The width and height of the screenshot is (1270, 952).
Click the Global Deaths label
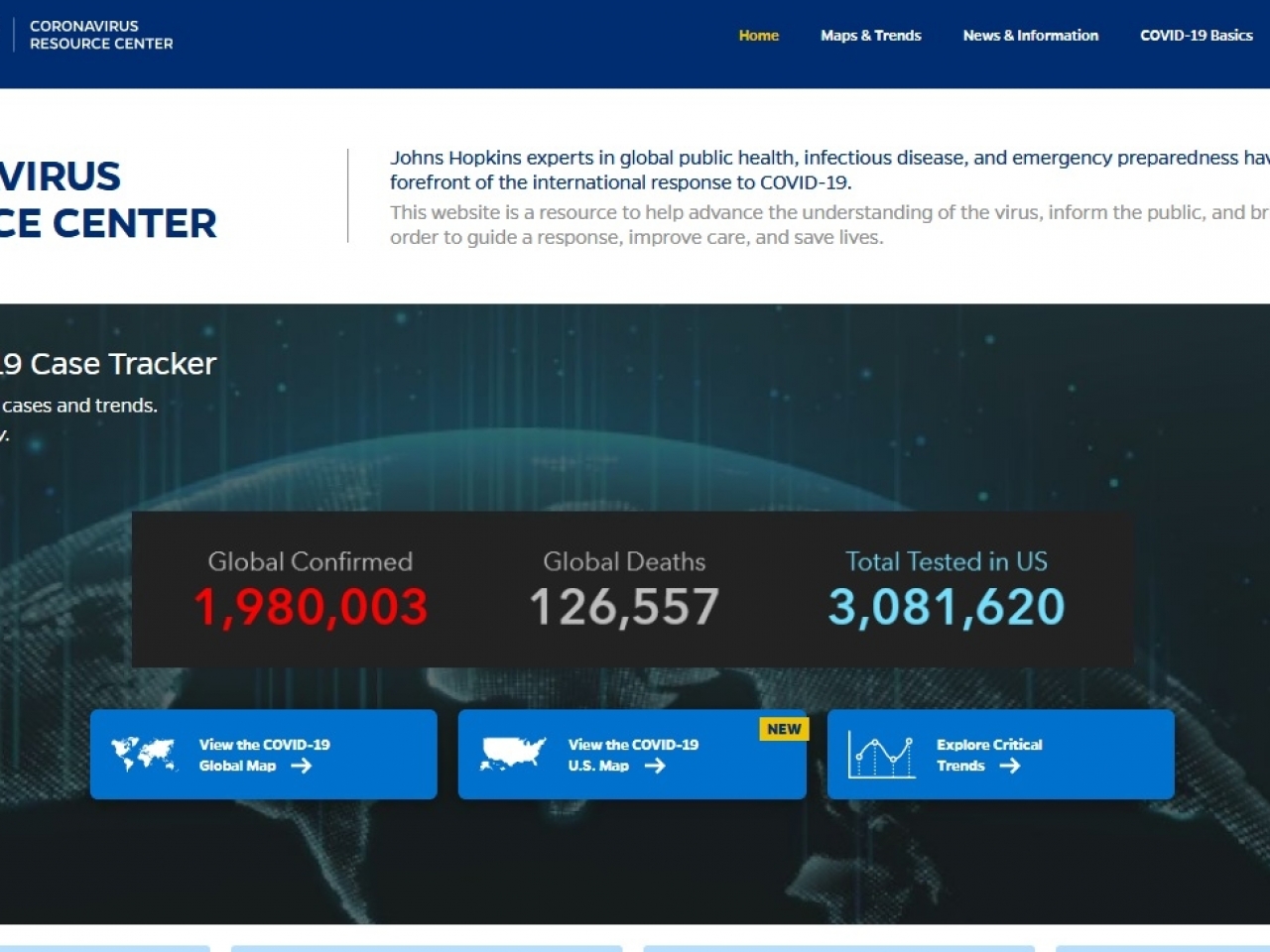tap(624, 561)
